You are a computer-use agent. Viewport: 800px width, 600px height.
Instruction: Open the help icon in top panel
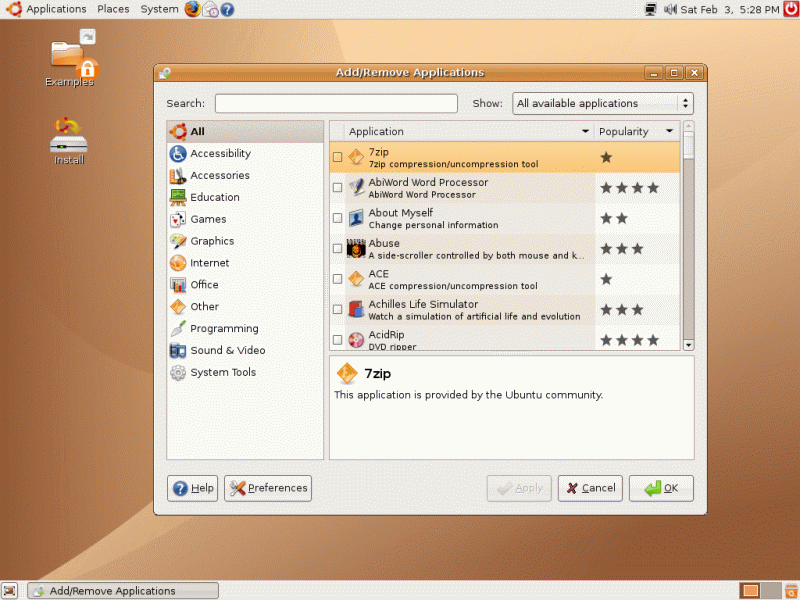(x=228, y=9)
